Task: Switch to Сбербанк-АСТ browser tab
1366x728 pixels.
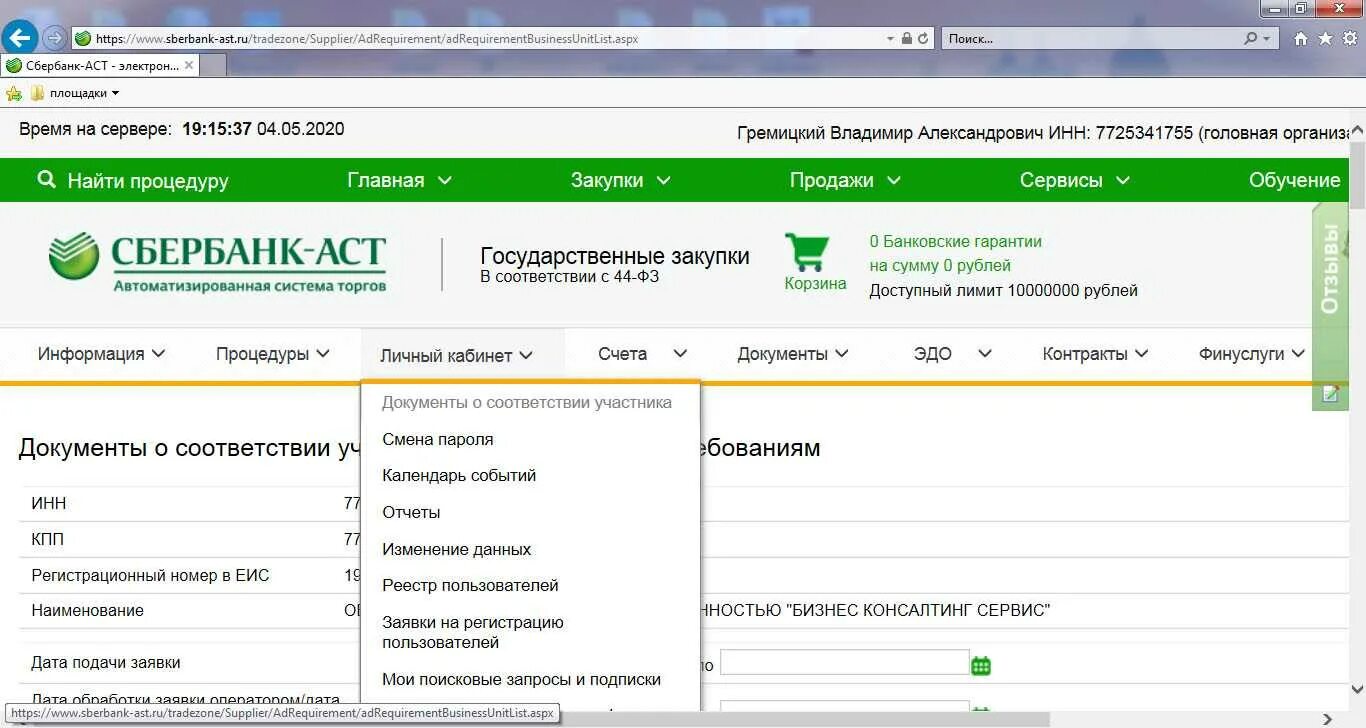Action: [100, 65]
